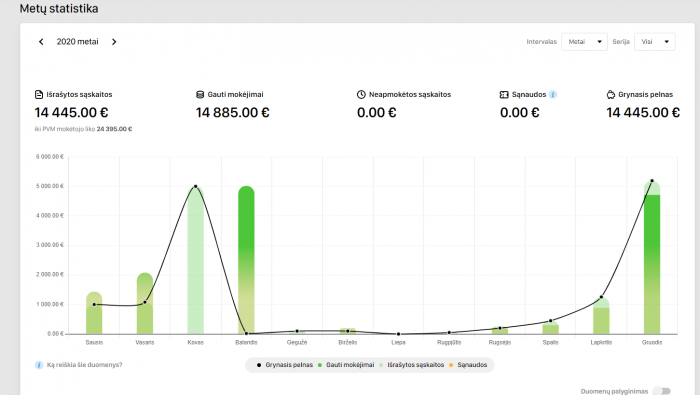Screen dimensions: 700x395
Task: Click the 'Metų statistika' heading
Action: (x=59, y=9)
